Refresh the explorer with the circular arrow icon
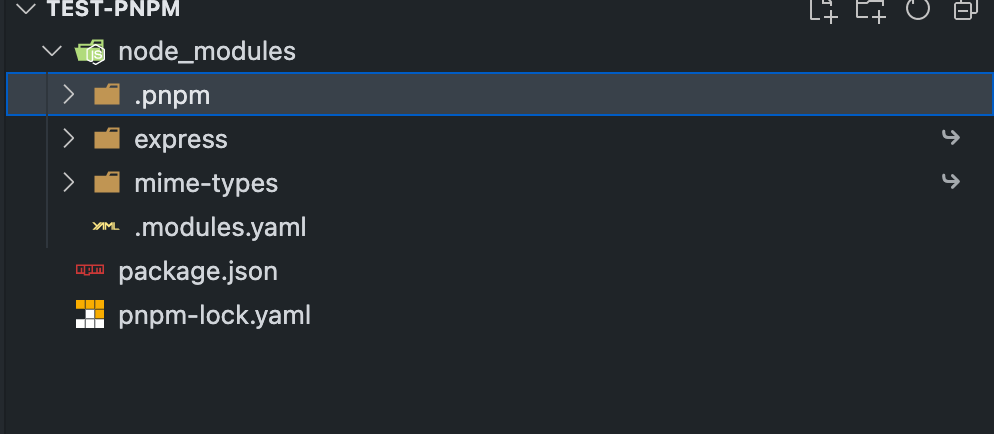This screenshot has height=434, width=994. coord(917,8)
